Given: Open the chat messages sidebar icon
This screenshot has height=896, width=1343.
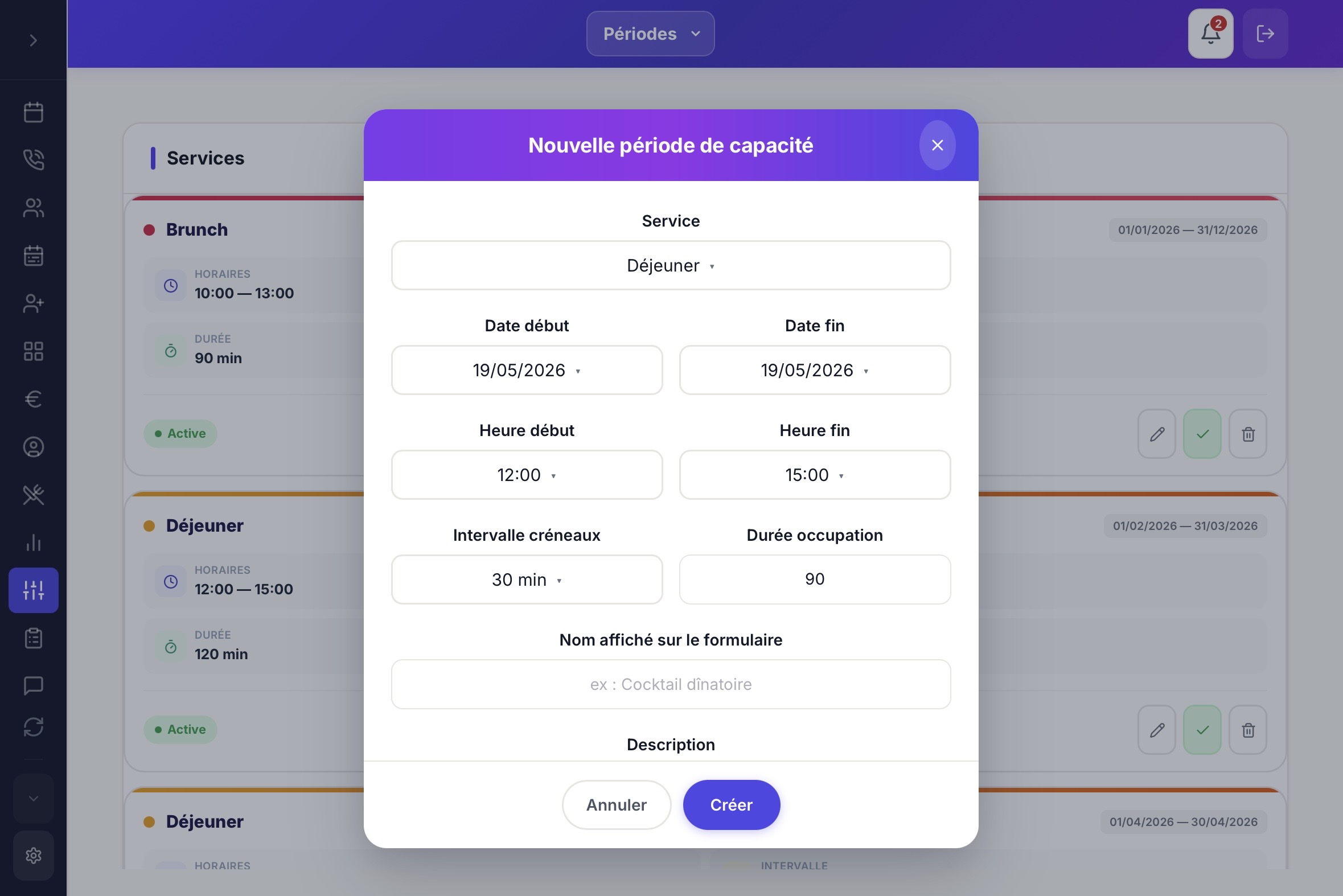Looking at the screenshot, I should click(34, 685).
